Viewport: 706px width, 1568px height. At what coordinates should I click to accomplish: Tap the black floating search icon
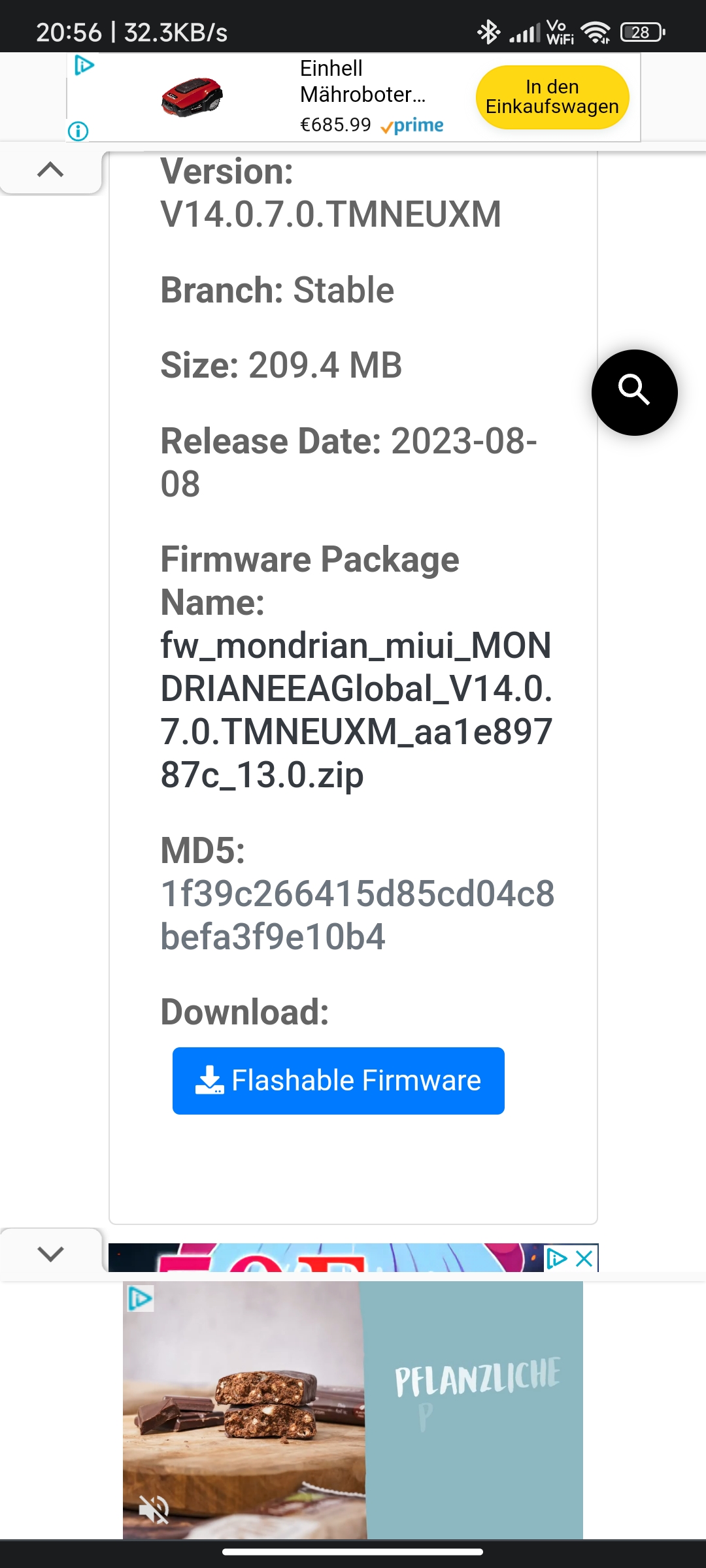[x=634, y=392]
